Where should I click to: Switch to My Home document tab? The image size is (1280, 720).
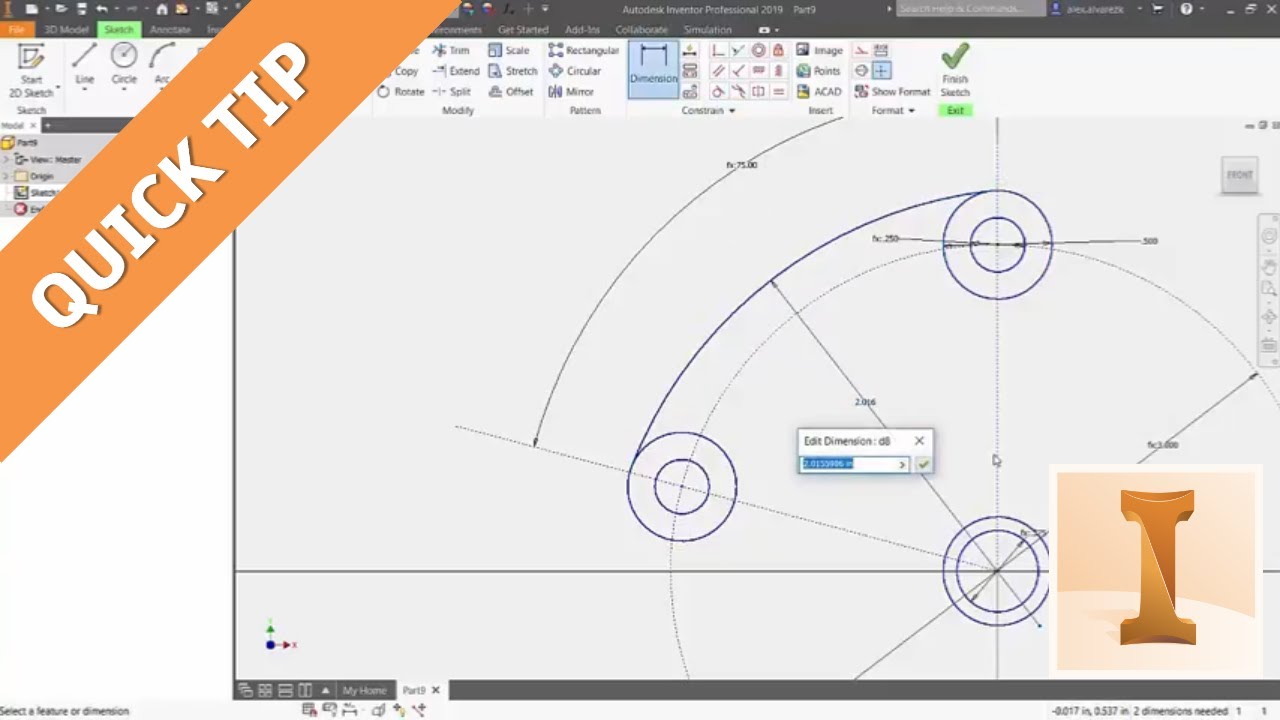coord(364,690)
